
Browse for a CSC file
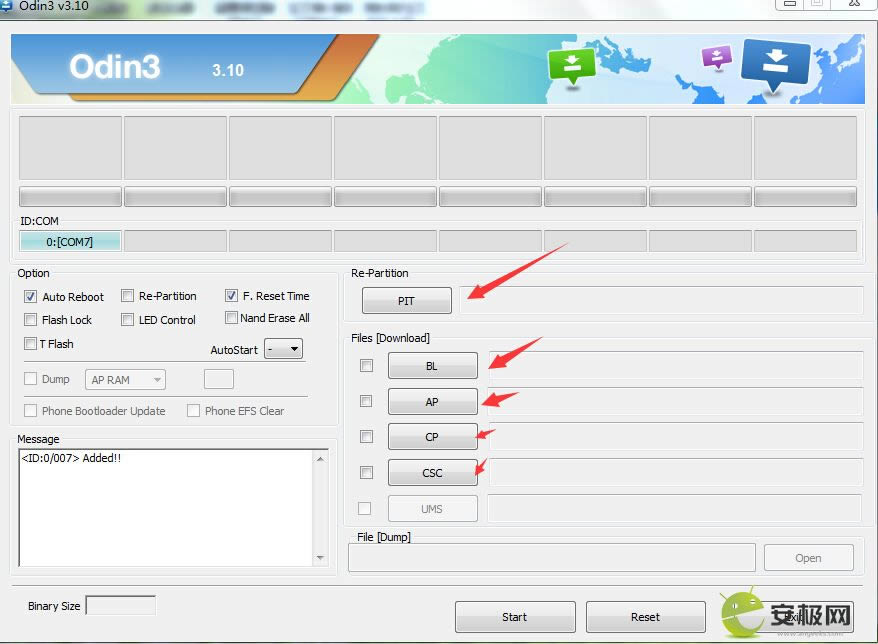[432, 473]
